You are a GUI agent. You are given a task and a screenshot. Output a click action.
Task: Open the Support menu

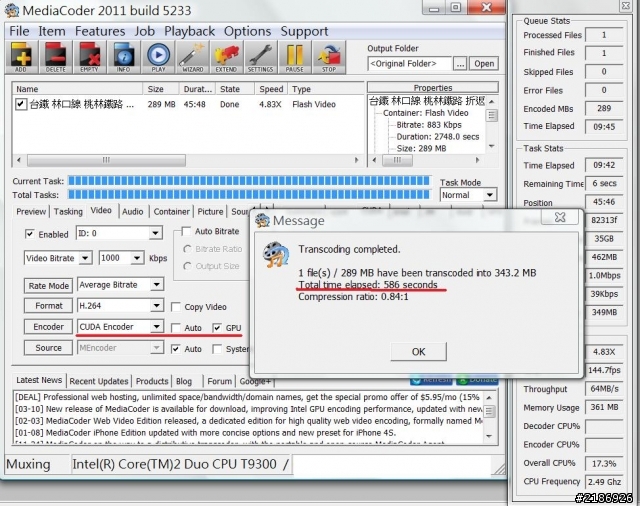[x=304, y=31]
